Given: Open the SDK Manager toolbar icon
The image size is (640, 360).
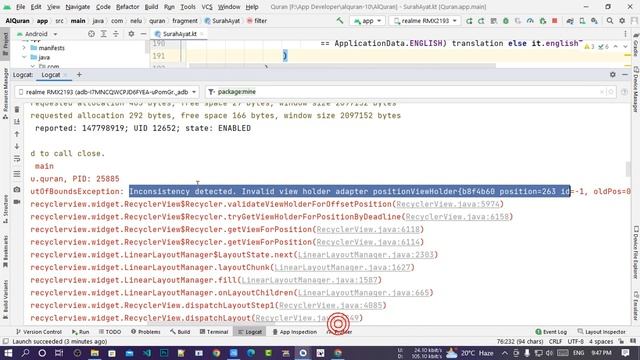Looking at the screenshot, I should (x=594, y=20).
